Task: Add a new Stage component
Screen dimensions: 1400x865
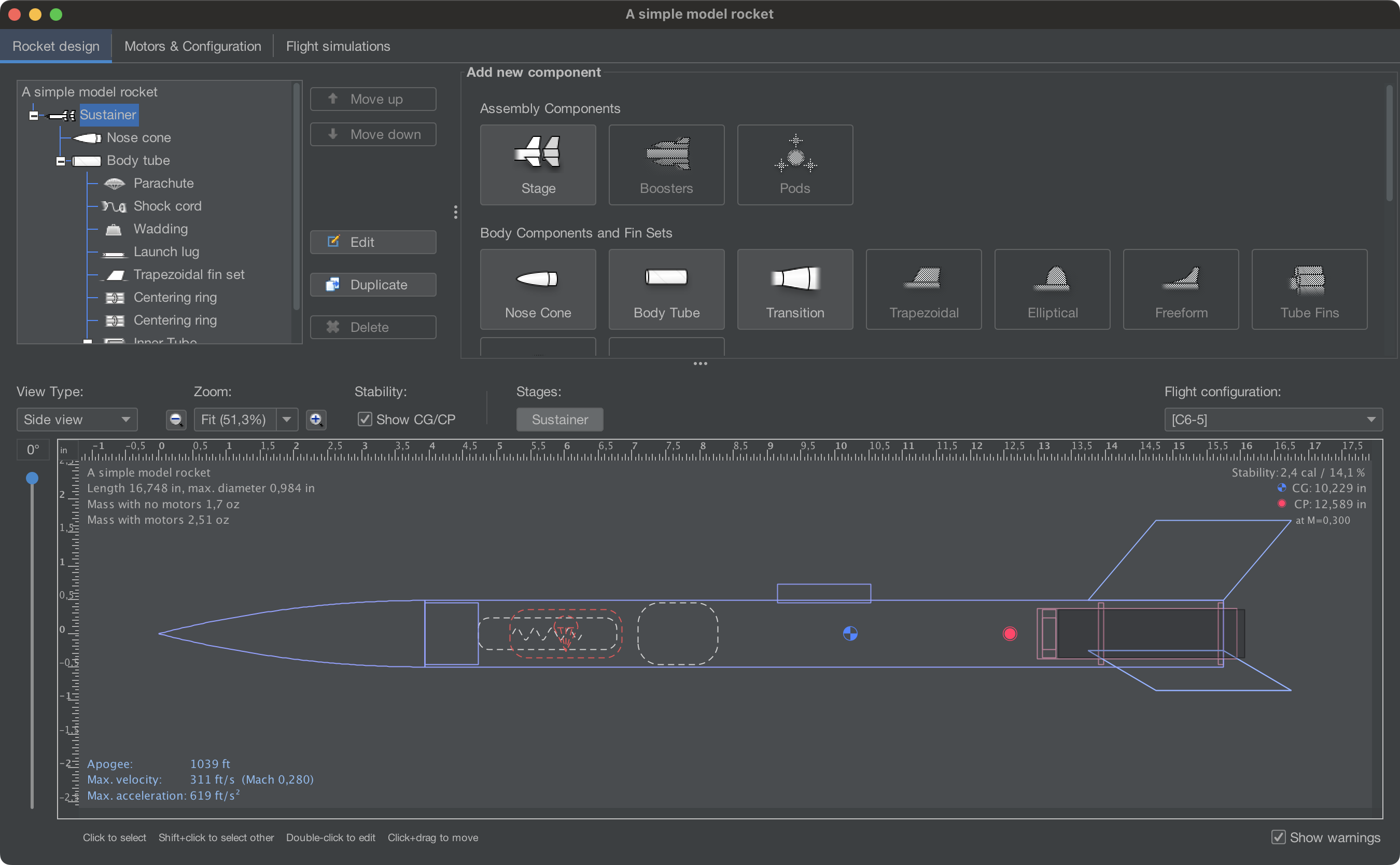Action: tap(538, 165)
